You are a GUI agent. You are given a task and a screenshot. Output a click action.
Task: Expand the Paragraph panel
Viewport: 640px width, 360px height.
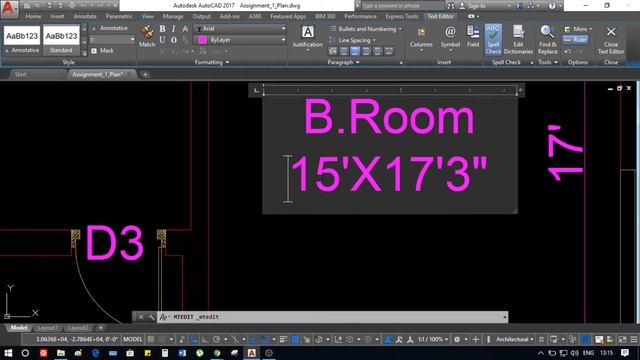[343, 62]
